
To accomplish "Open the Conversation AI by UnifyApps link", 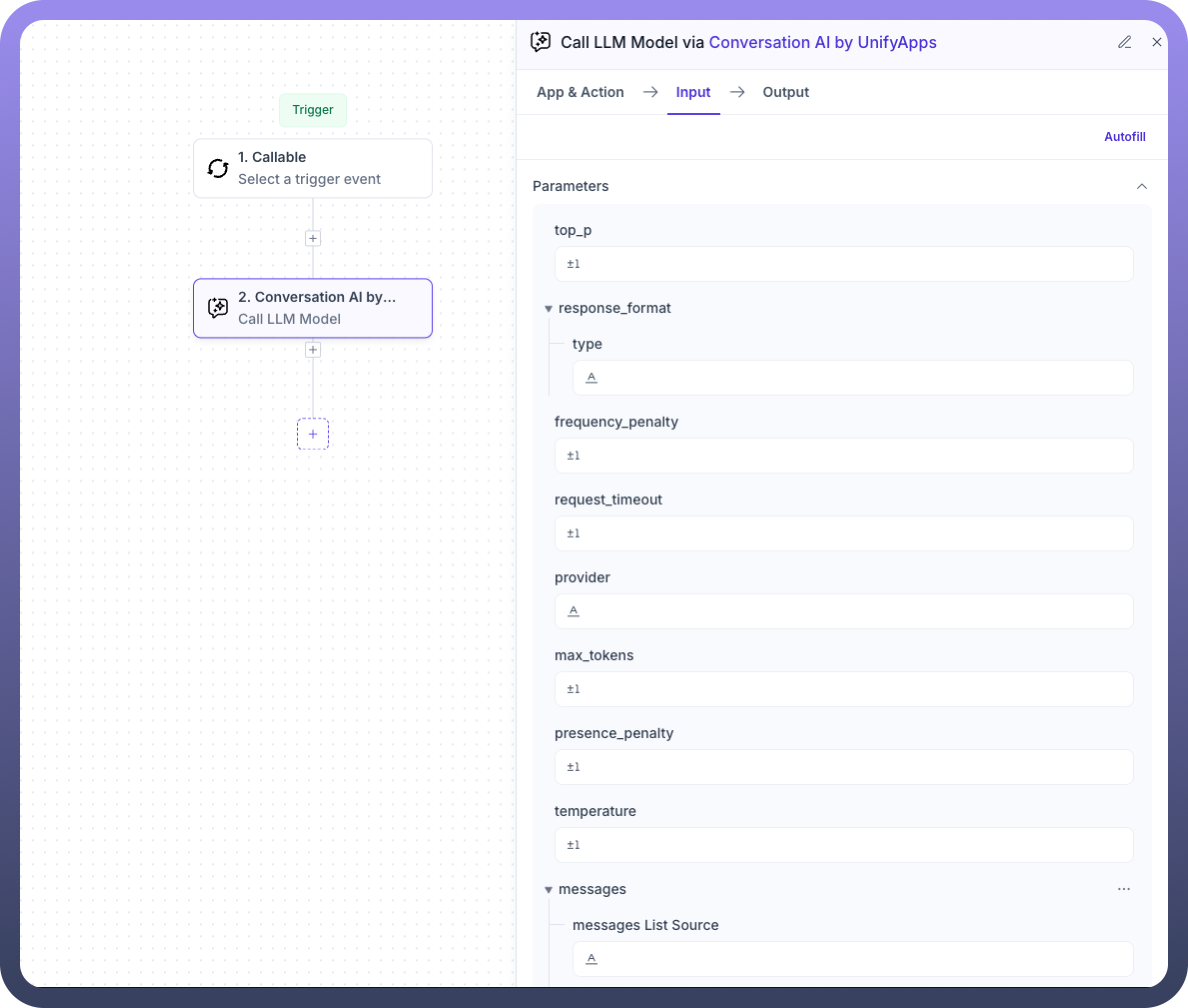I will (822, 42).
